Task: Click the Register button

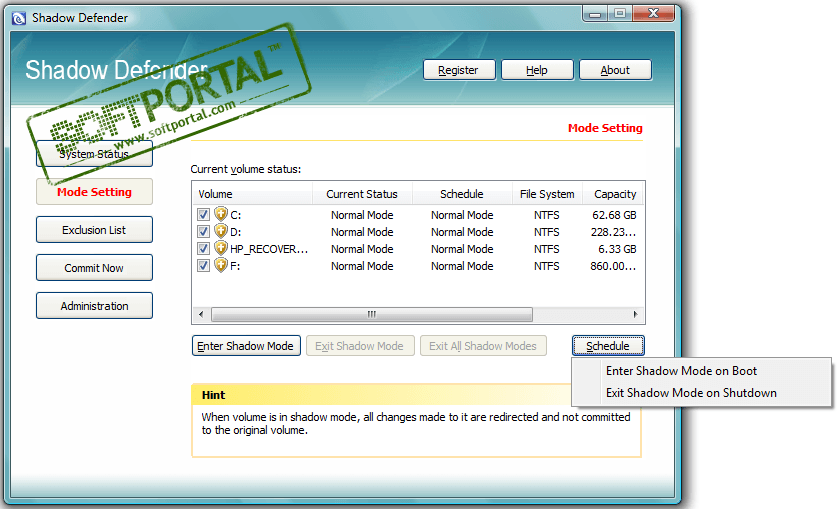Action: coord(460,70)
